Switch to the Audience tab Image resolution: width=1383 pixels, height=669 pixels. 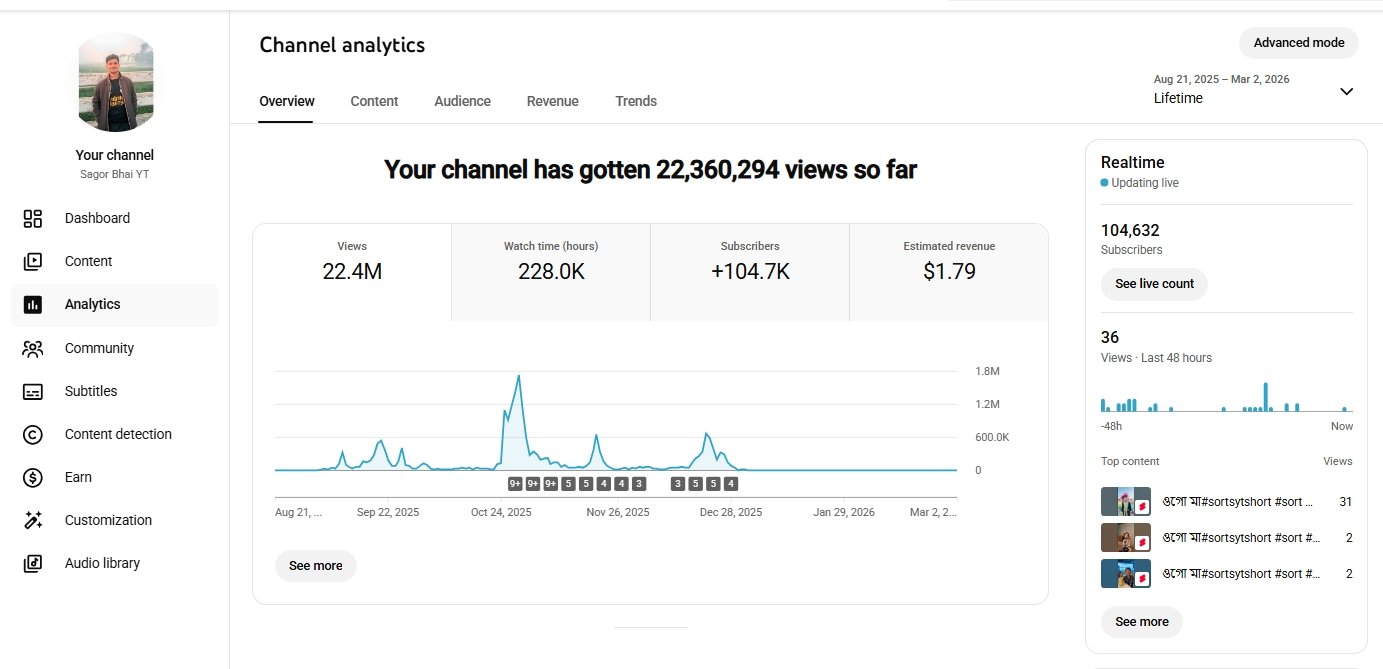coord(462,101)
